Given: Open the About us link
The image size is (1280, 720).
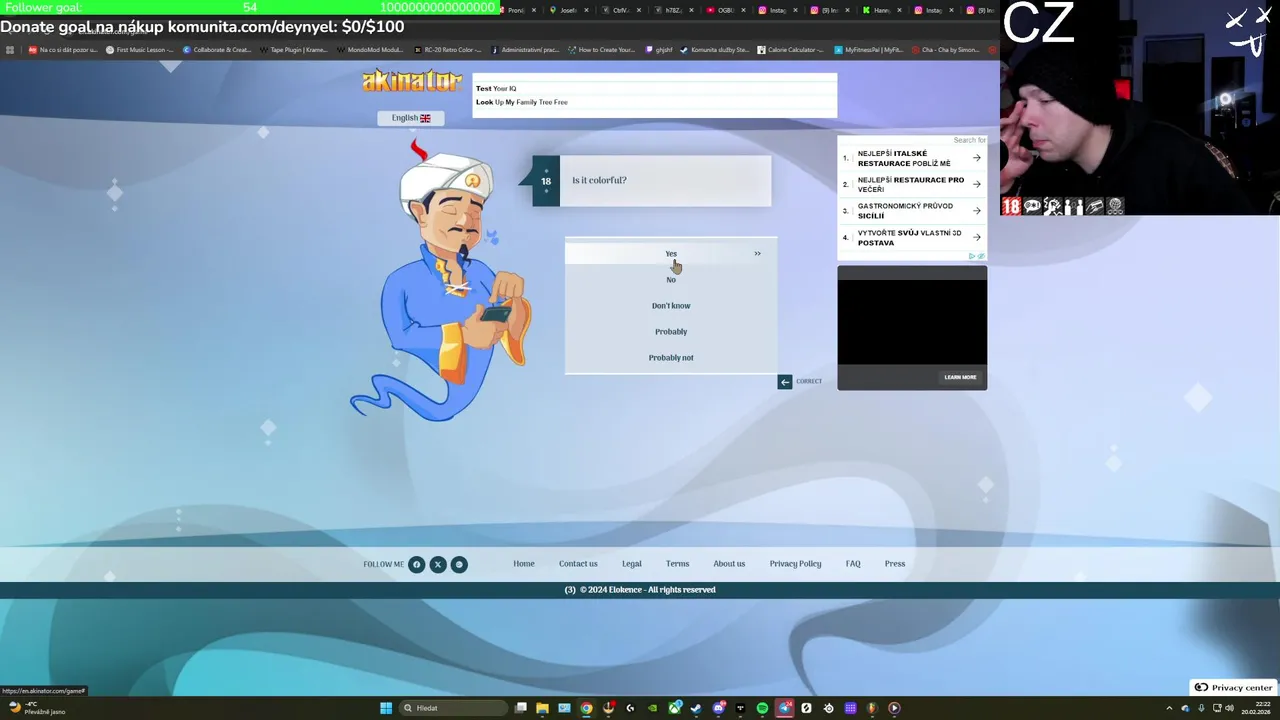Looking at the screenshot, I should click(729, 564).
